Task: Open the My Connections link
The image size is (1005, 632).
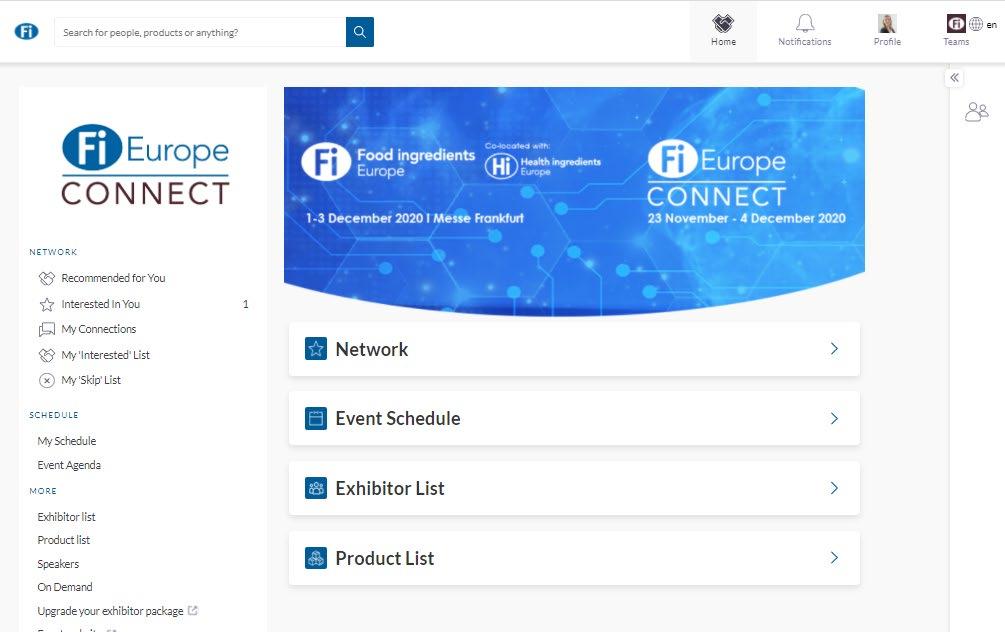Action: point(99,329)
